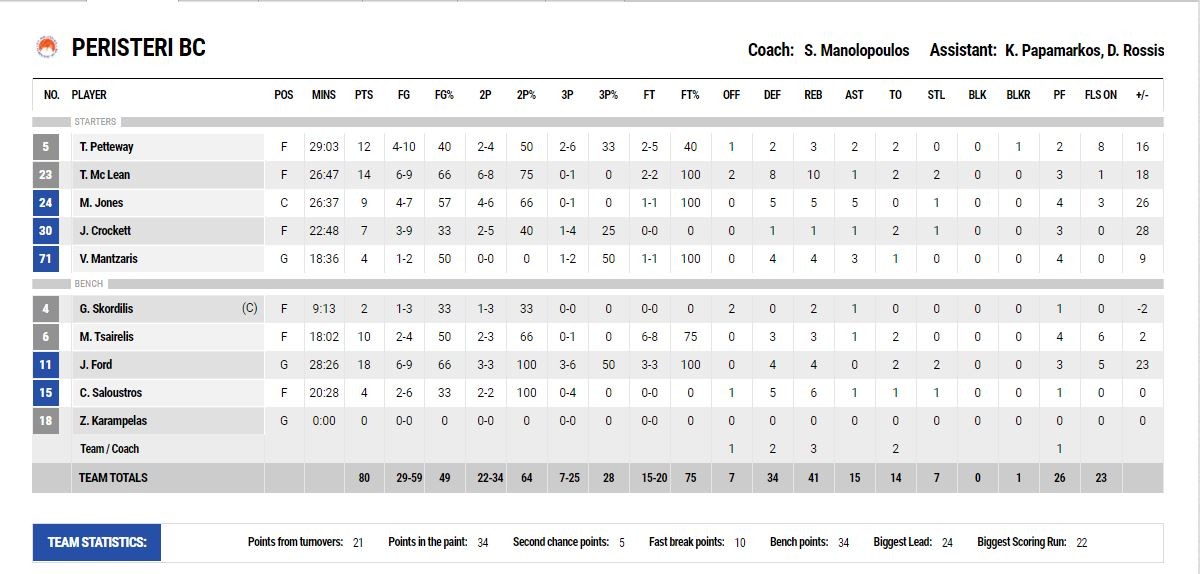Click jersey number 15 badge

pyautogui.click(x=46, y=393)
